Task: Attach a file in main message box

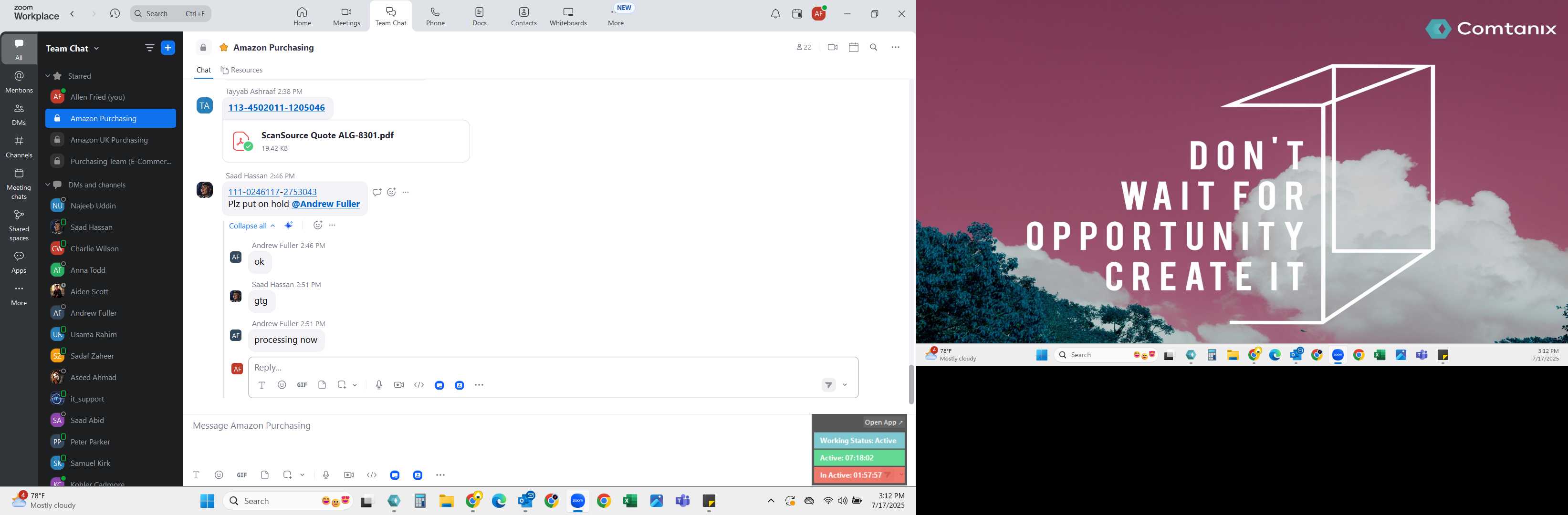Action: (x=265, y=475)
